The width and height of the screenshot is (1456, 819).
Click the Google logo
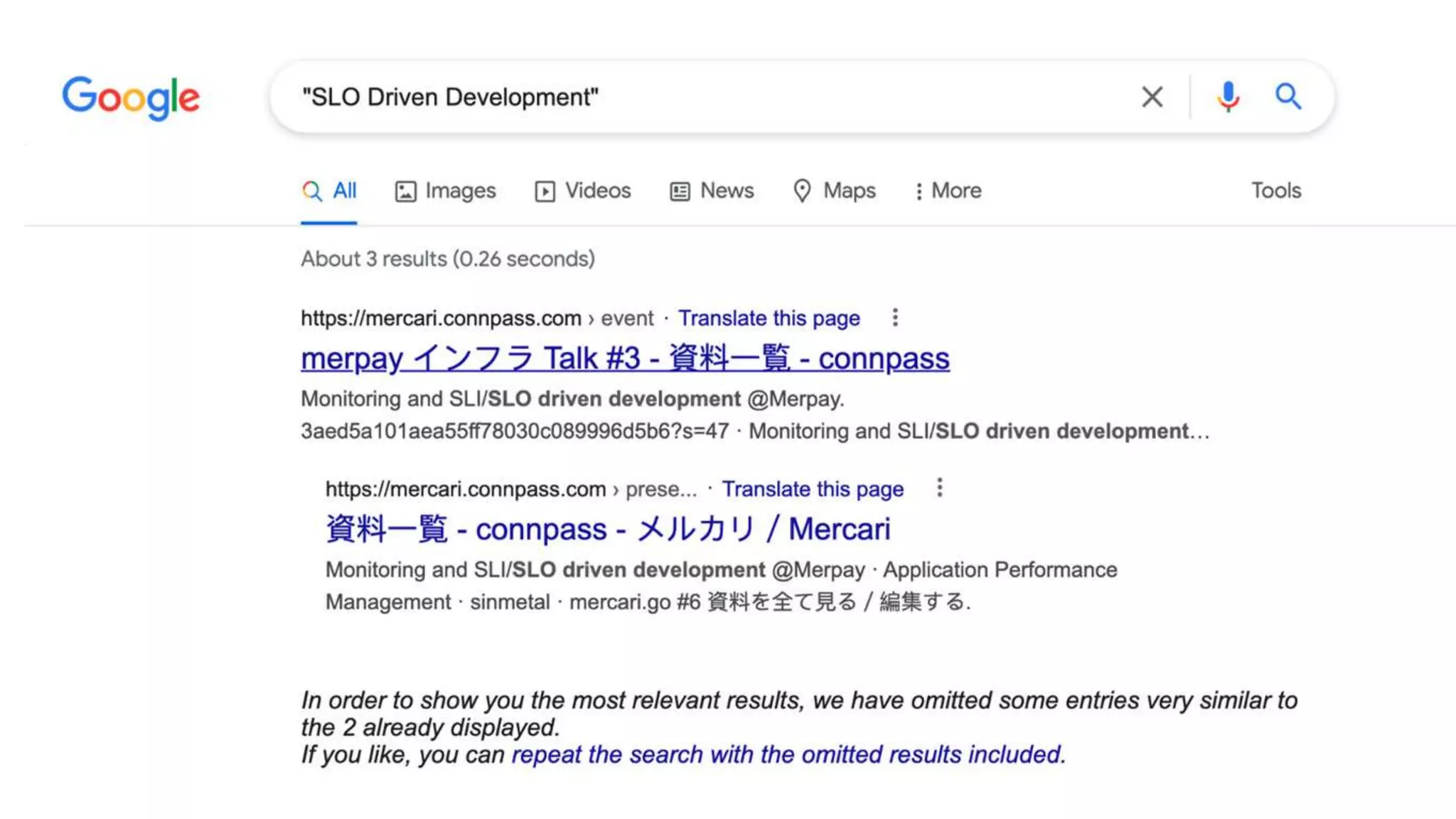click(x=131, y=97)
